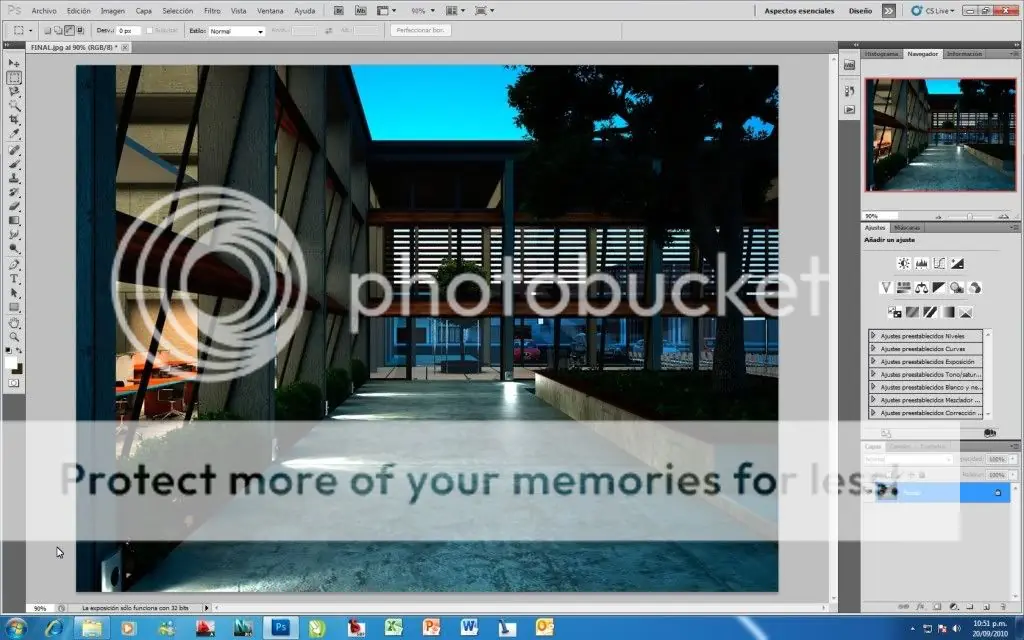1024x640 pixels.
Task: Click Diseño workspace button
Action: tap(860, 10)
